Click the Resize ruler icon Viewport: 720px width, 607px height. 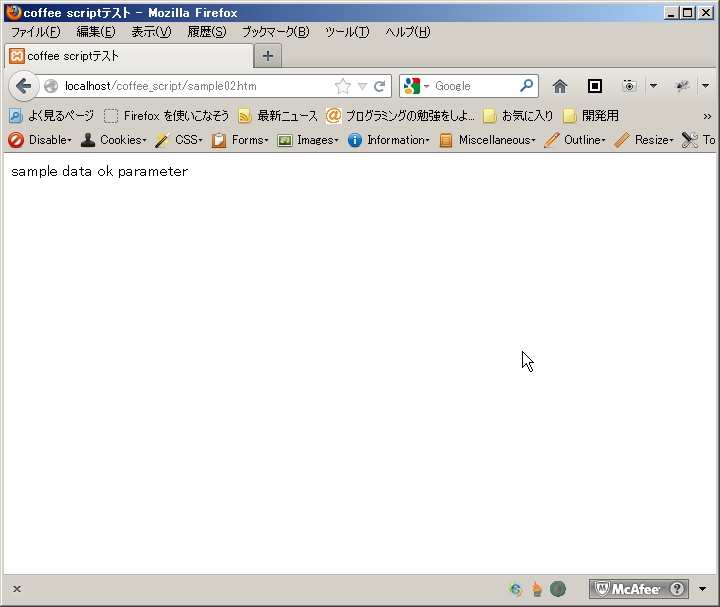622,140
